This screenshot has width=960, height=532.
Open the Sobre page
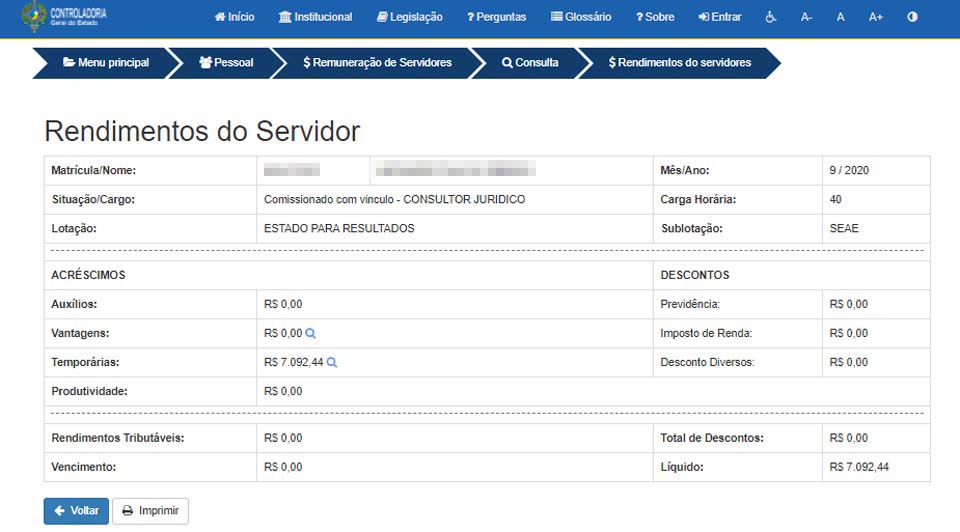pos(655,17)
